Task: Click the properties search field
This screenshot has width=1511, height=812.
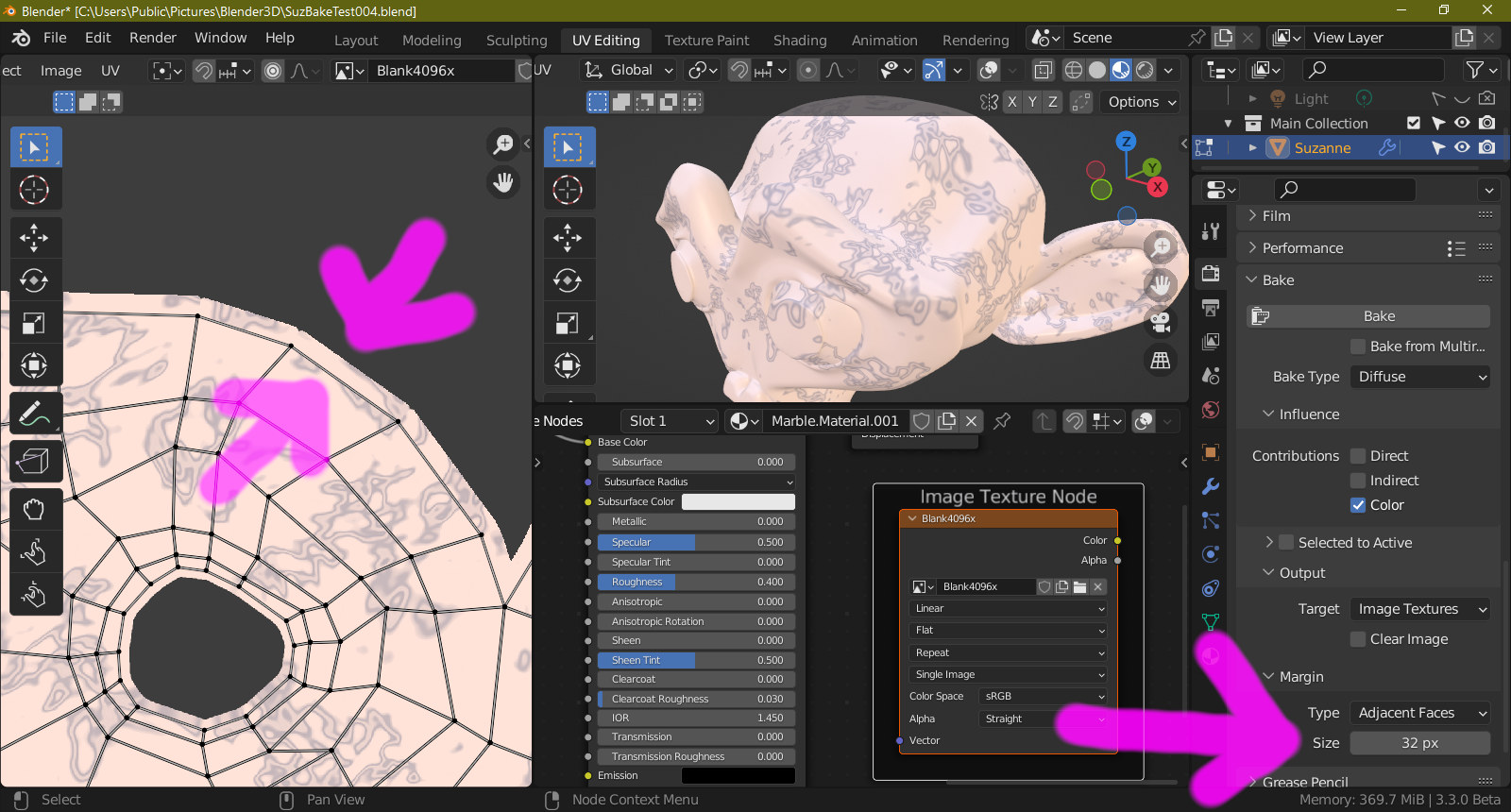Action: (1345, 189)
